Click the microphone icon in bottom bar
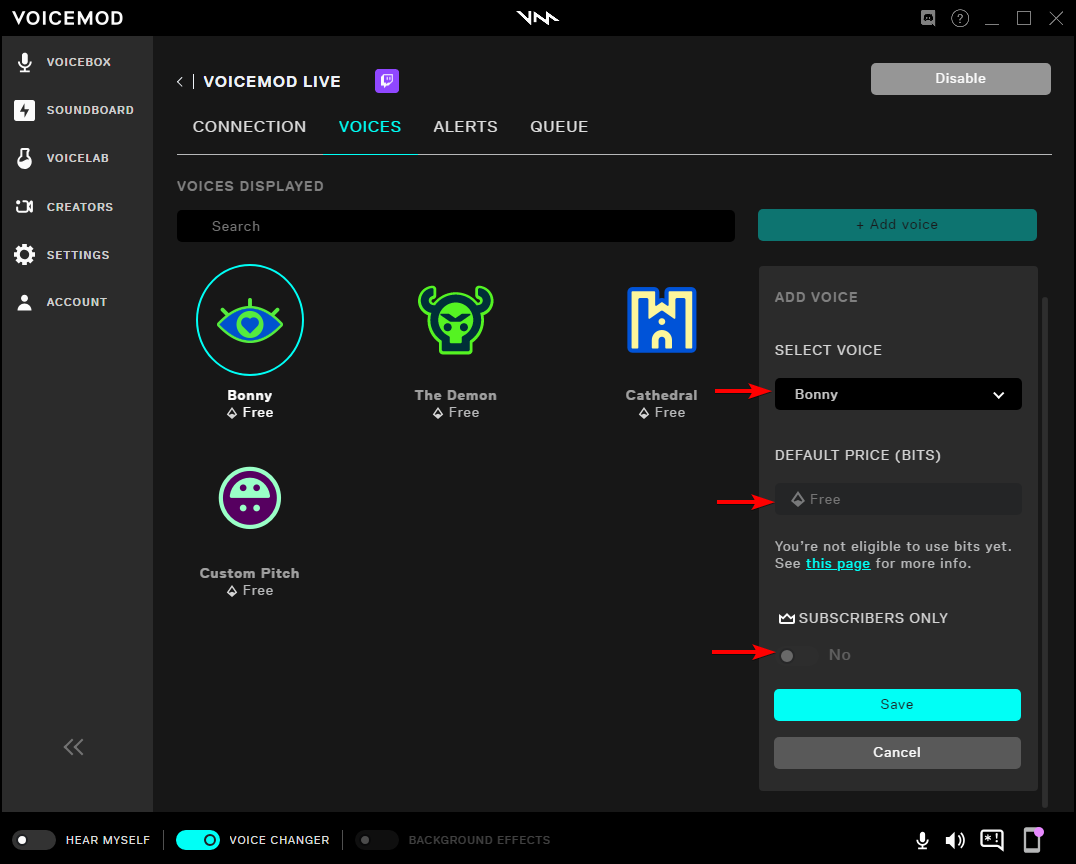The height and width of the screenshot is (864, 1076). coord(923,840)
